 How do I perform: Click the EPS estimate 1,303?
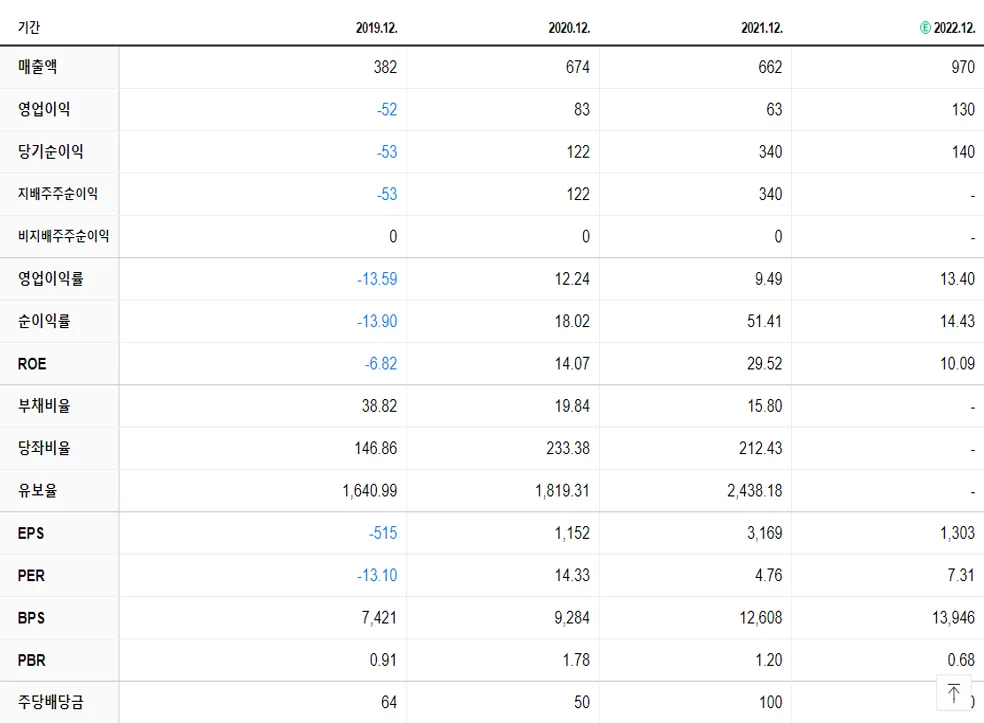(x=957, y=533)
